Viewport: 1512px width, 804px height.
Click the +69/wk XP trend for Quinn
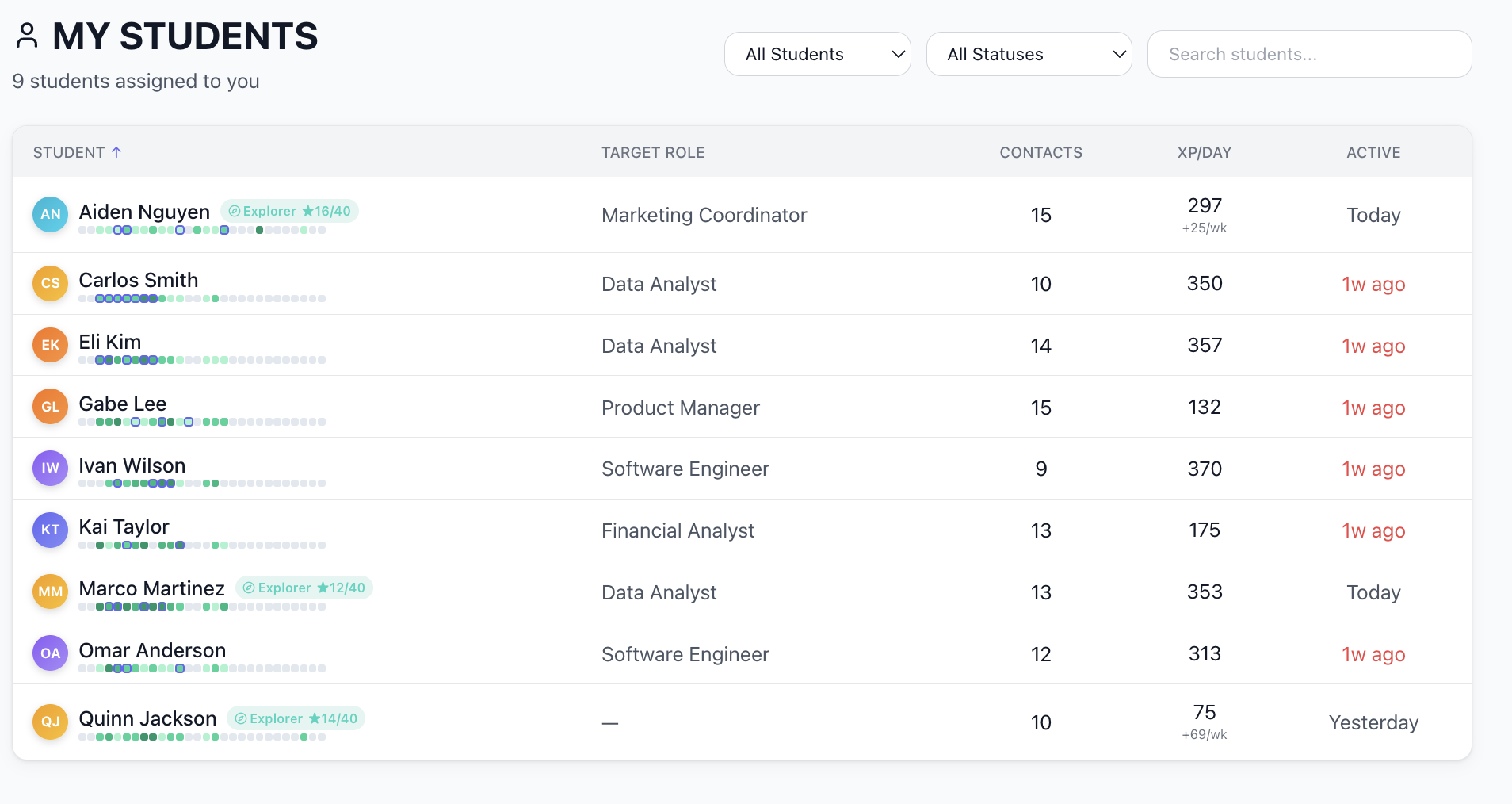[1205, 735]
